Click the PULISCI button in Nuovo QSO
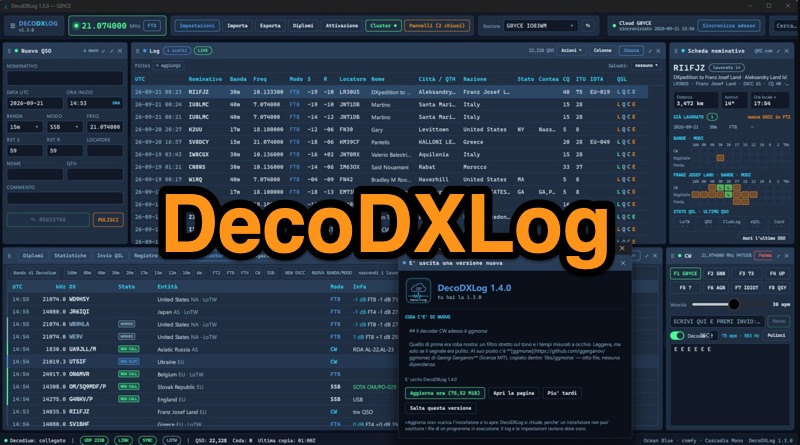The width and height of the screenshot is (800, 445). (108, 219)
